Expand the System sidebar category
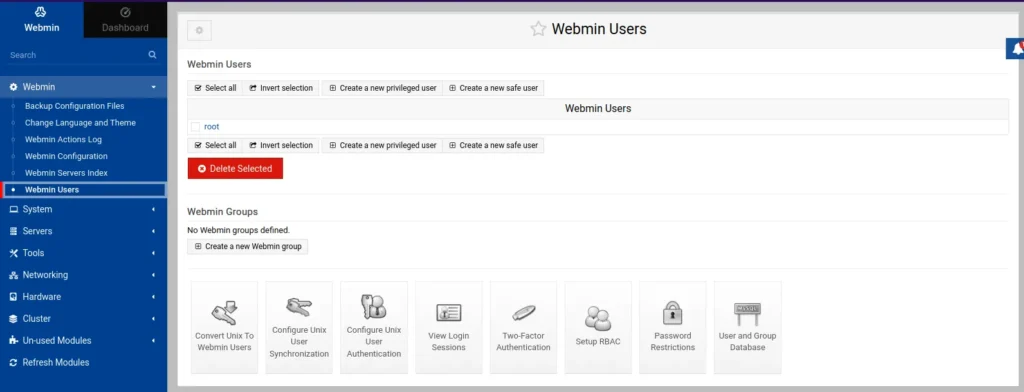Viewport: 1024px width, 392px height. click(84, 209)
